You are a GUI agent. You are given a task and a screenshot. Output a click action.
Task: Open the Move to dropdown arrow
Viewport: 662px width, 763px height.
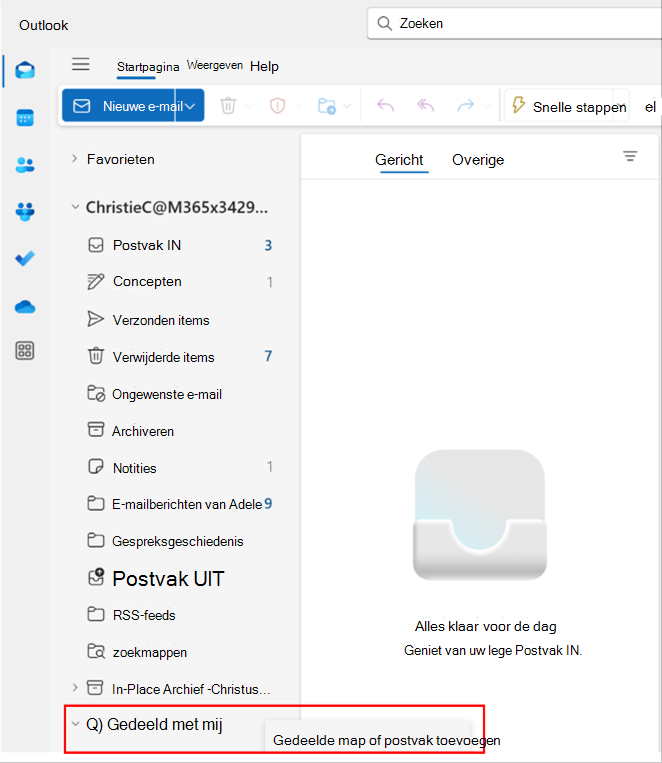347,106
